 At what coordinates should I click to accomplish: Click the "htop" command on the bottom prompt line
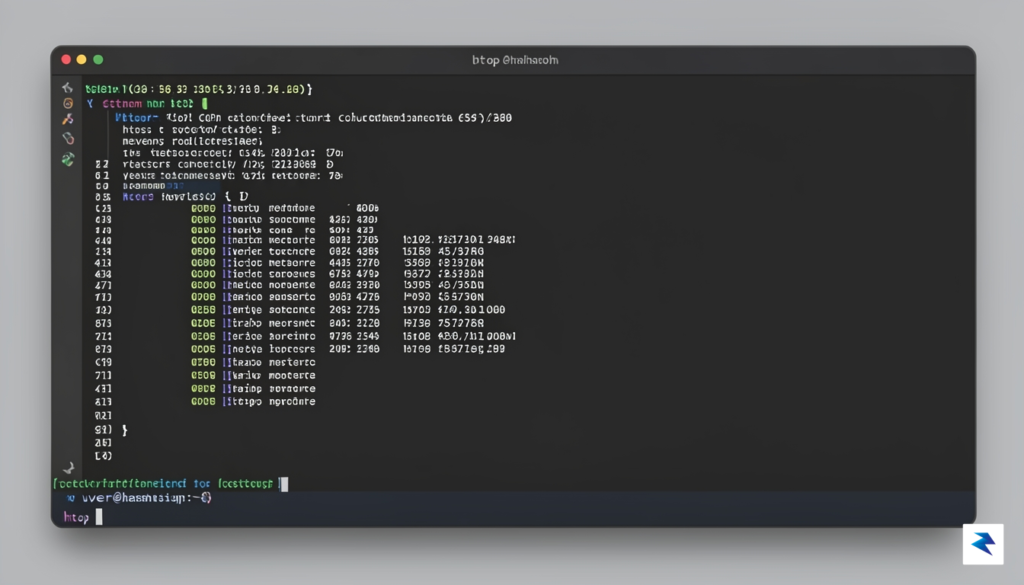76,518
